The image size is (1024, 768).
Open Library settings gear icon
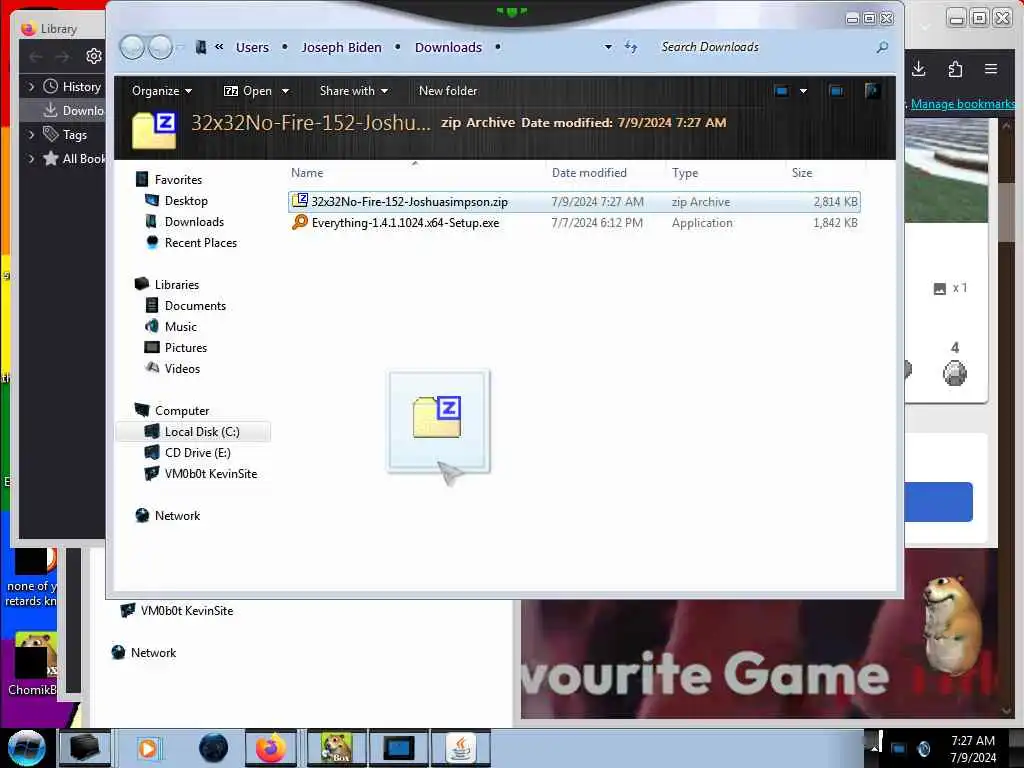[x=93, y=56]
